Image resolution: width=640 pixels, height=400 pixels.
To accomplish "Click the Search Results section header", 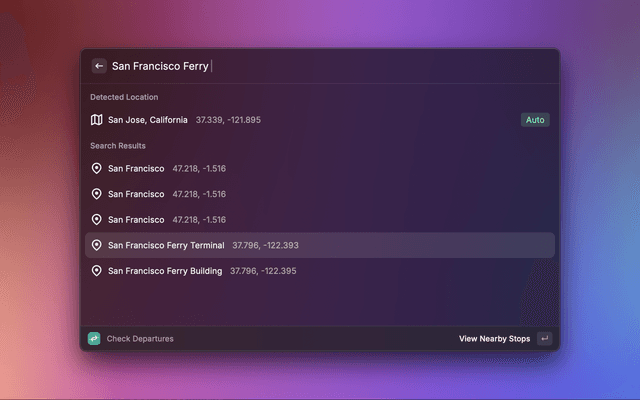I will pyautogui.click(x=118, y=146).
